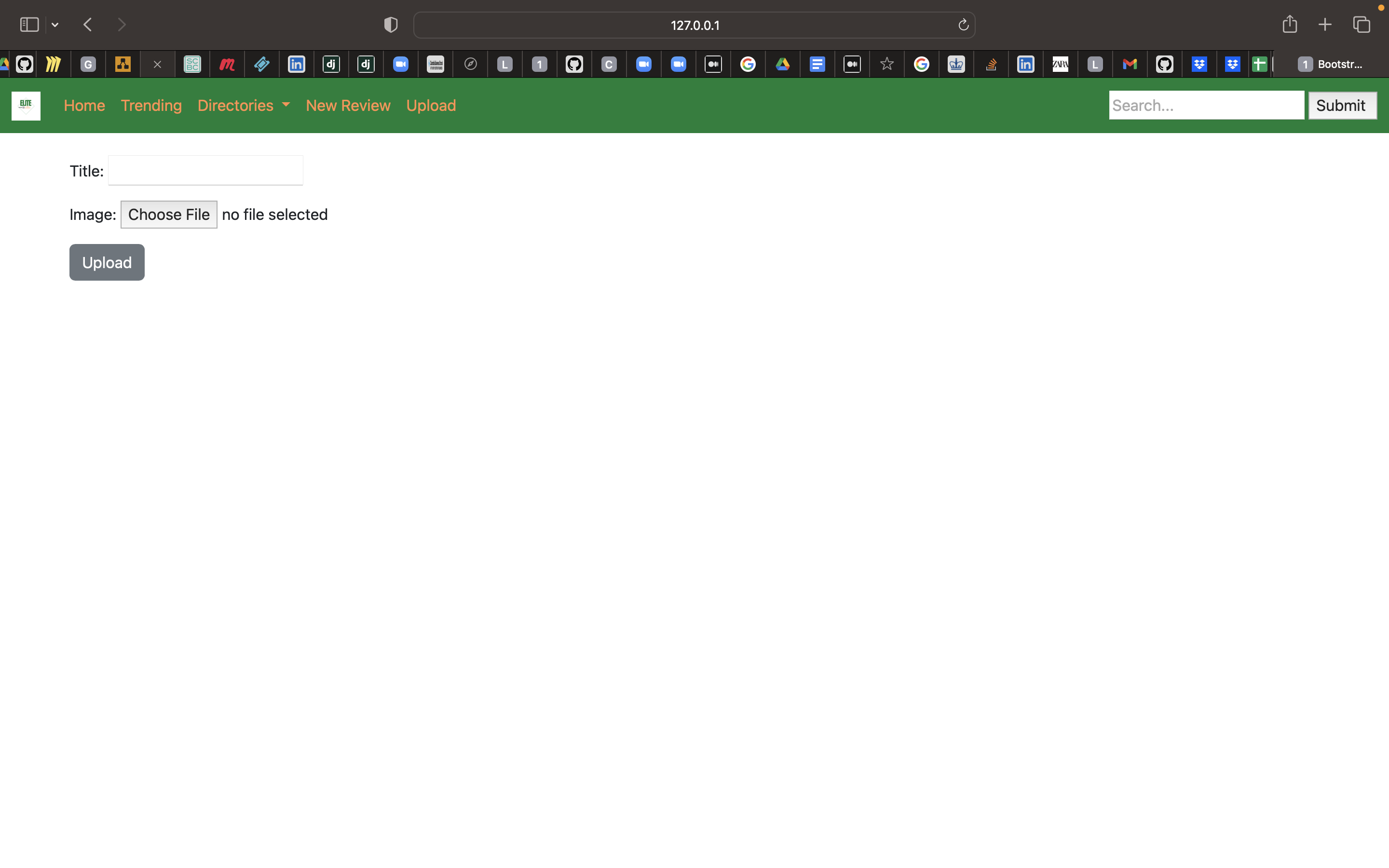Open a new tab with plus icon
1389x868 pixels.
coord(1325,25)
